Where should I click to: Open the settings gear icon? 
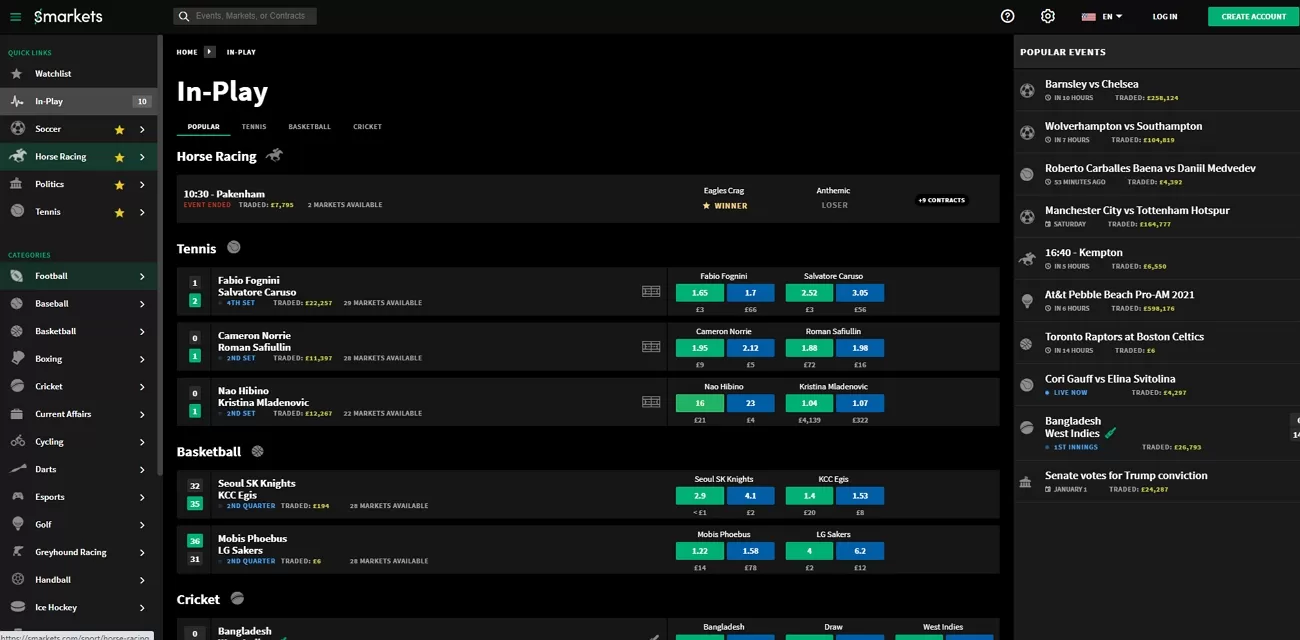click(x=1047, y=16)
